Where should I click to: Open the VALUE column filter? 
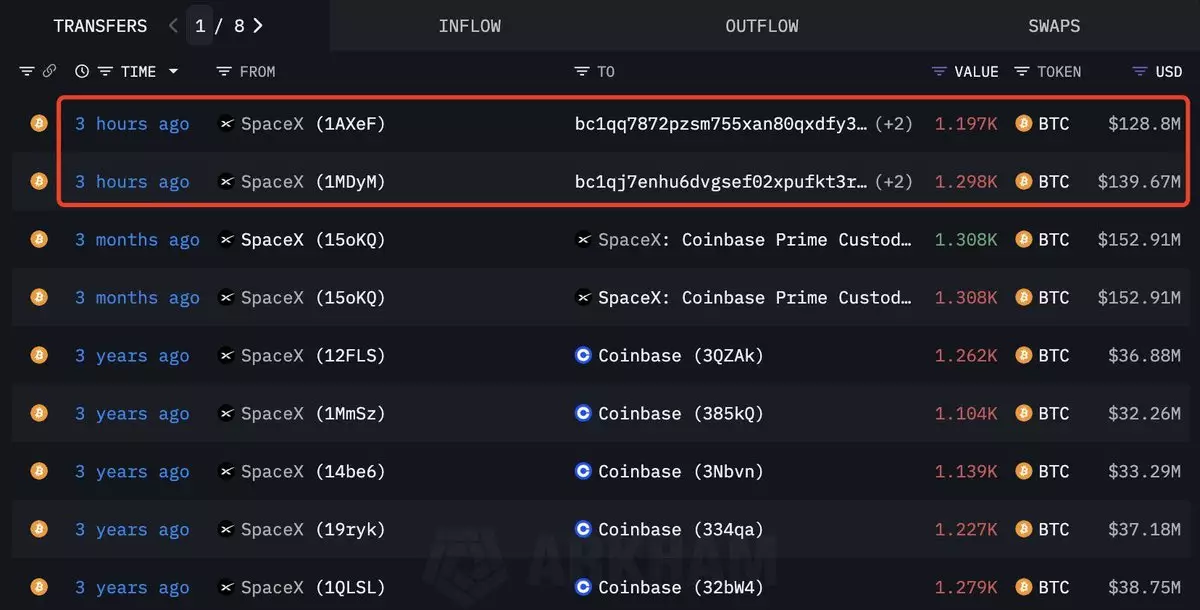tap(939, 72)
